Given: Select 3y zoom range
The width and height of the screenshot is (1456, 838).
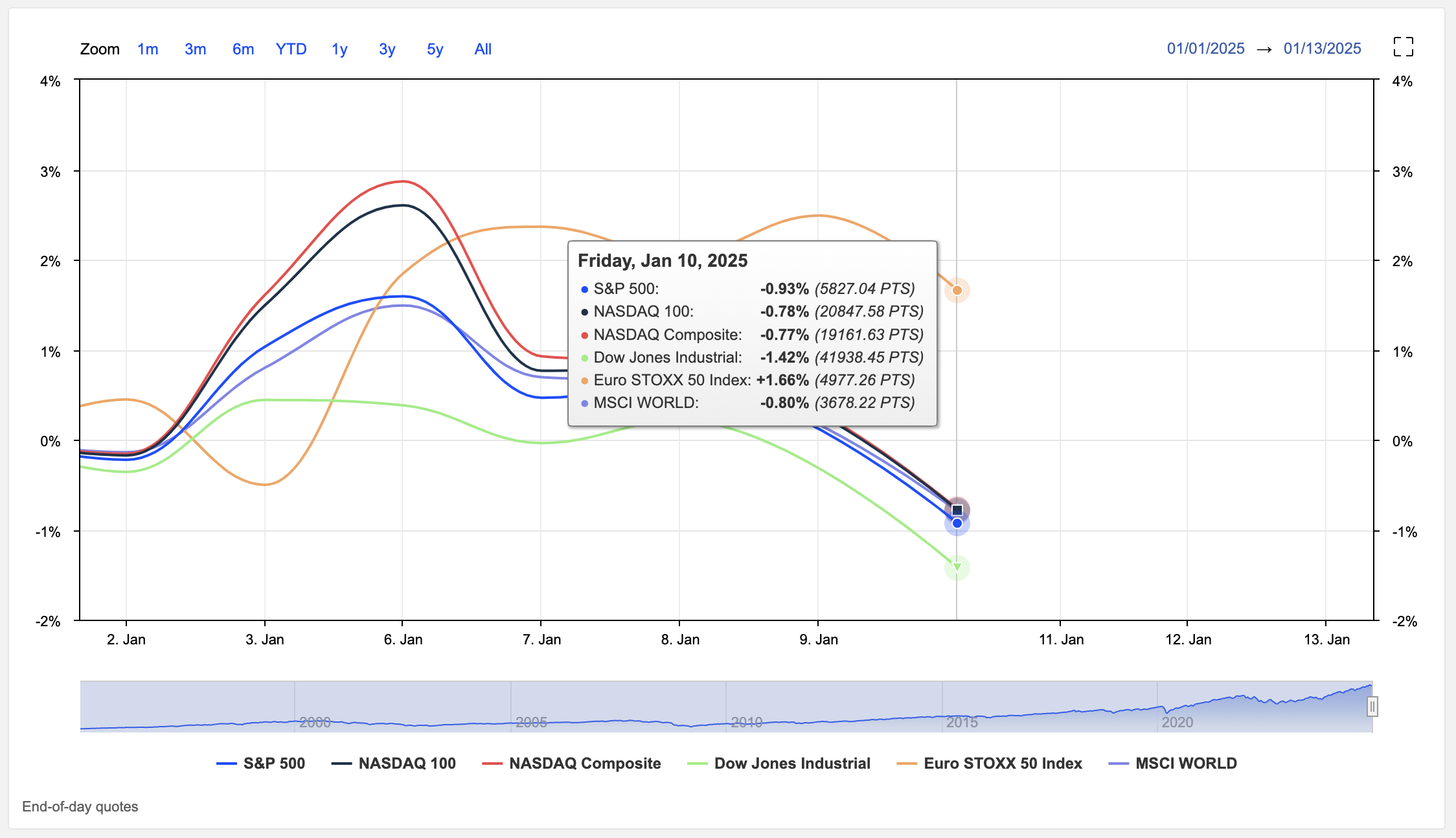Looking at the screenshot, I should coord(387,49).
